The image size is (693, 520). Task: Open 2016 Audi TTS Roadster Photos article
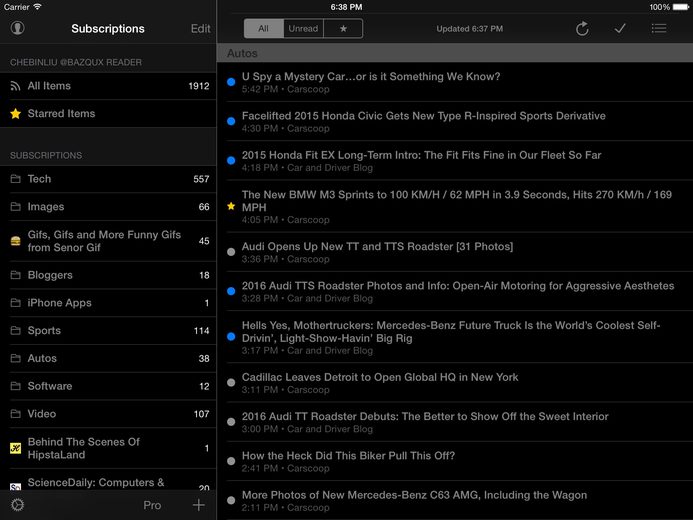455,291
